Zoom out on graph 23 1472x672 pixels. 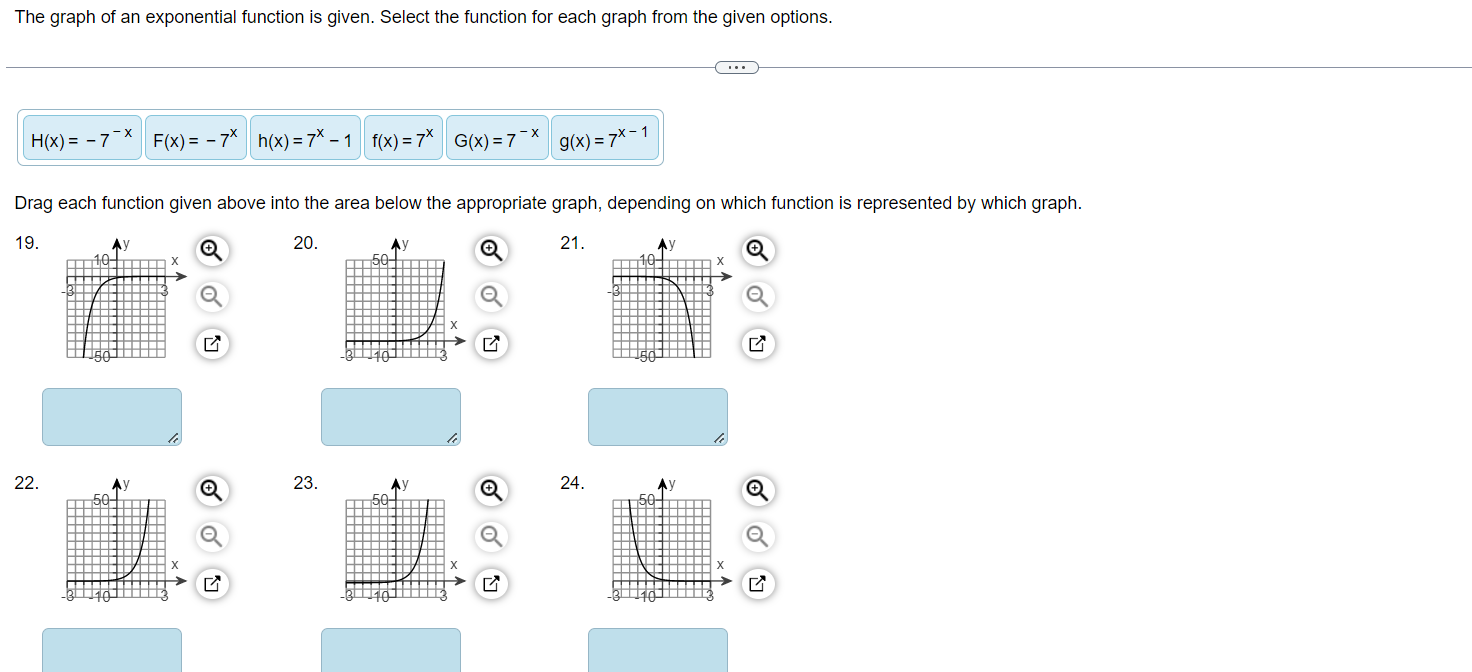(x=491, y=537)
